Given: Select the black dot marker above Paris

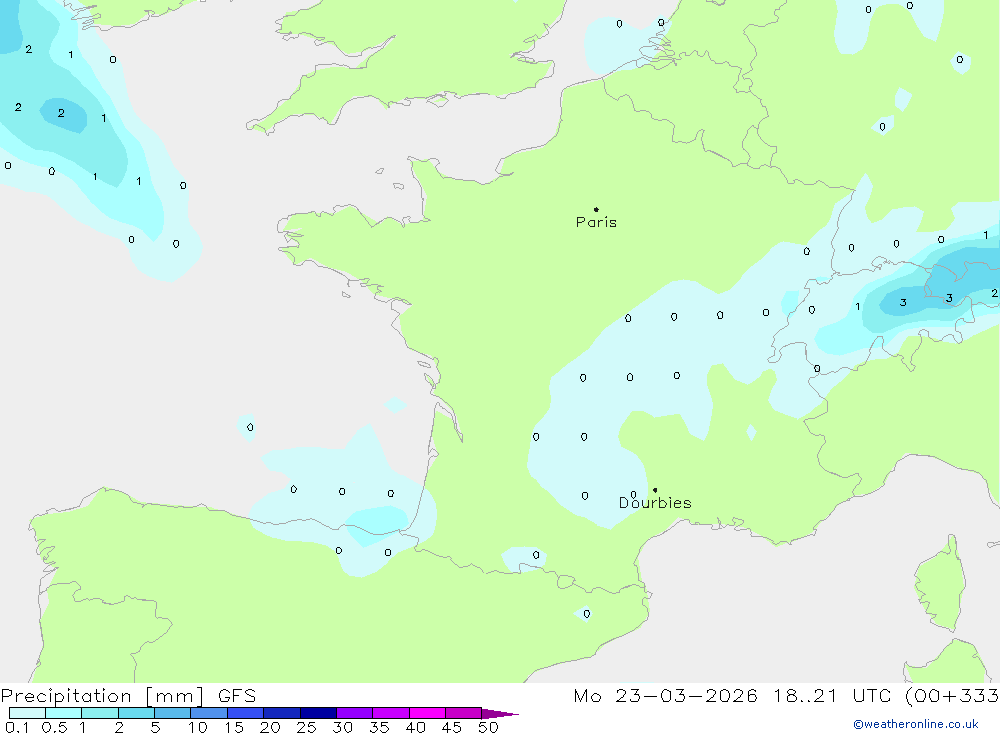Looking at the screenshot, I should click(x=596, y=209).
